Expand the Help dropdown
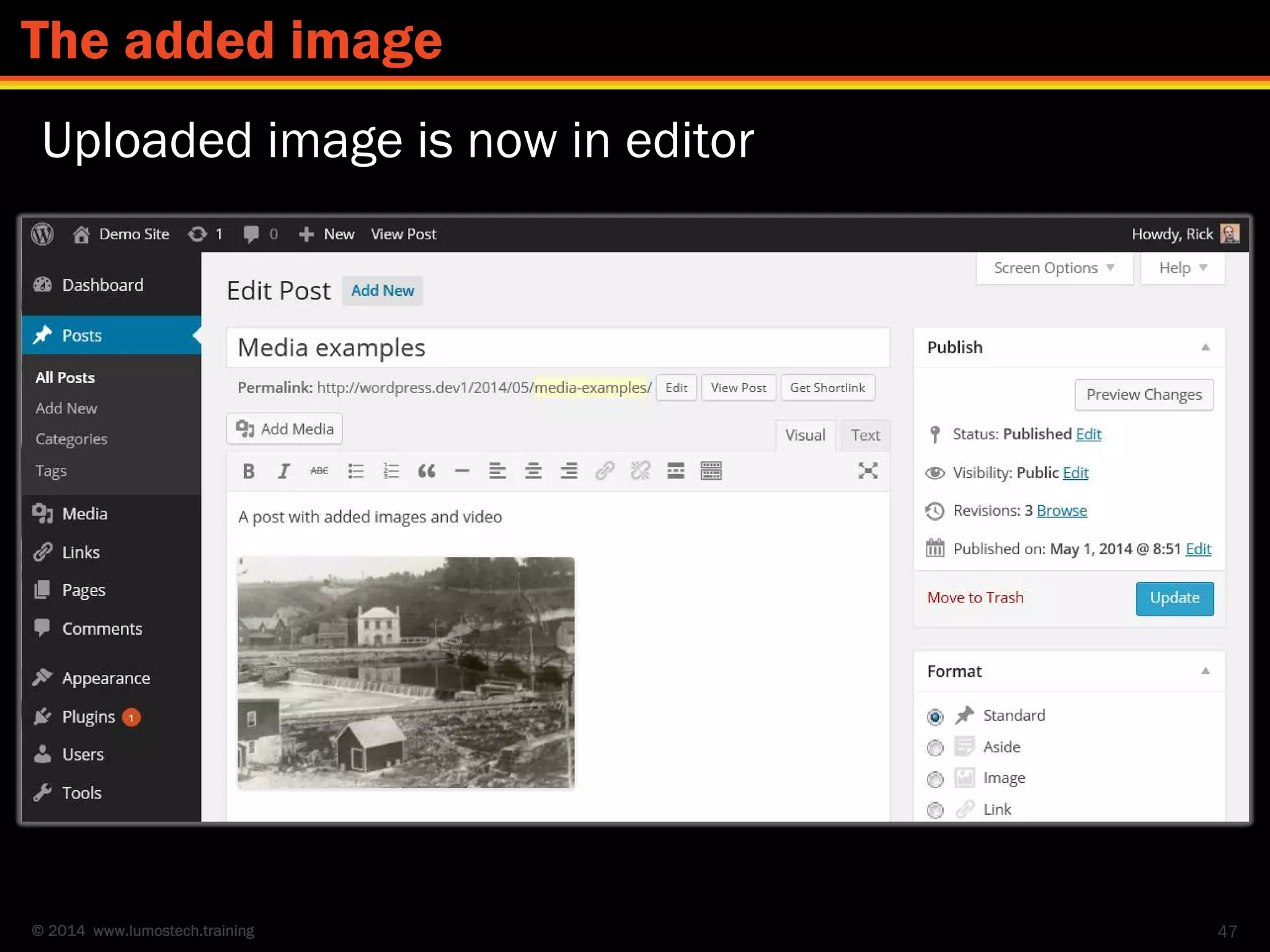The height and width of the screenshot is (952, 1270). coord(1183,268)
